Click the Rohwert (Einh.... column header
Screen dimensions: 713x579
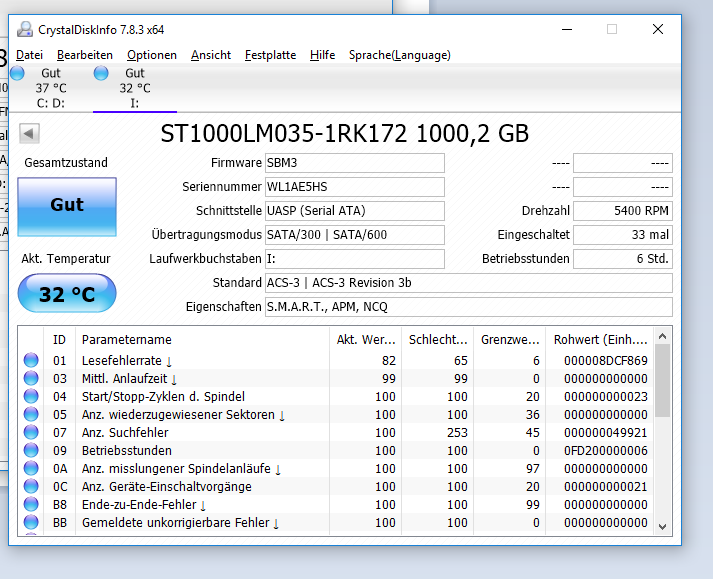[600, 340]
